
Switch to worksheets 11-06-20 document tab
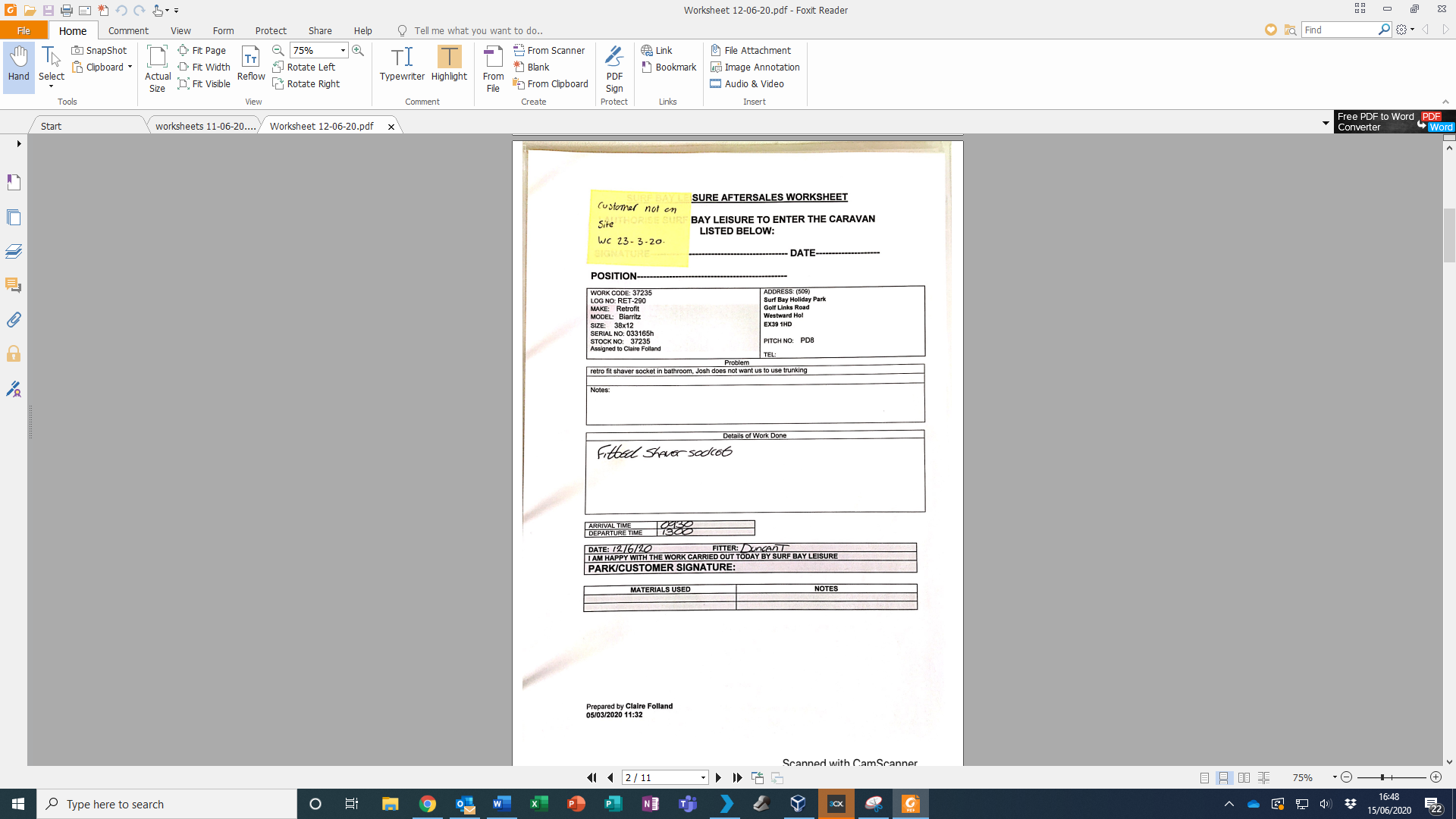(205, 126)
